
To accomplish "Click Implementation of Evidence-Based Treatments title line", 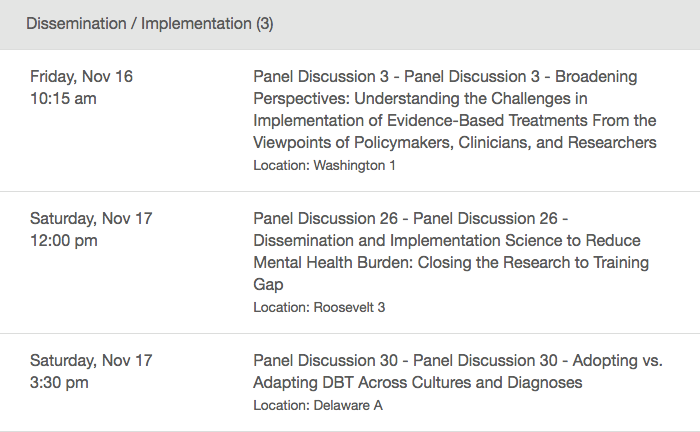I will click(x=454, y=120).
